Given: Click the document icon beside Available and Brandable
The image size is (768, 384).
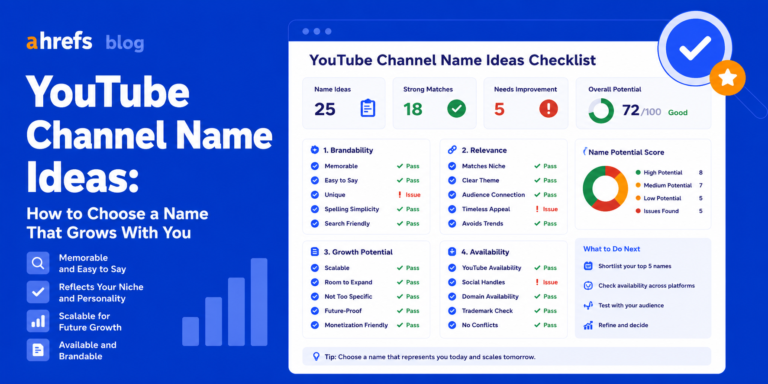Looking at the screenshot, I should point(38,350).
